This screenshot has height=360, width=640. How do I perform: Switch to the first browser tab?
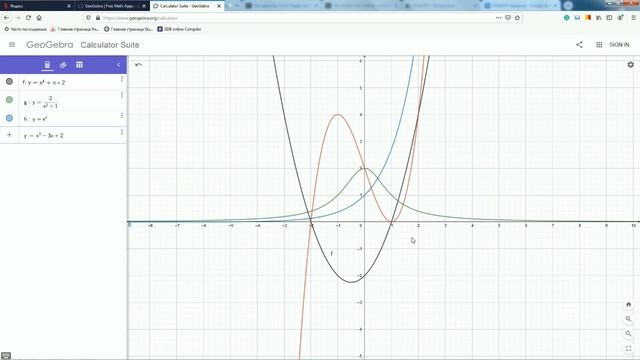pos(37,6)
